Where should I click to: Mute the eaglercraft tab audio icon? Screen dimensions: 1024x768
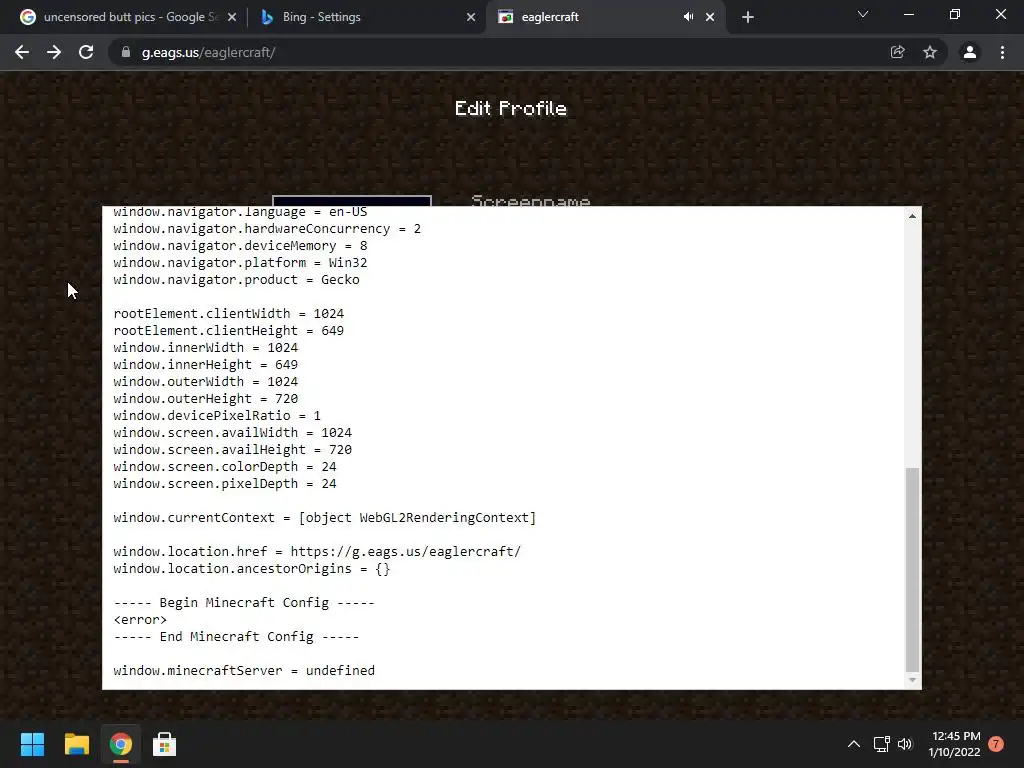(688, 17)
